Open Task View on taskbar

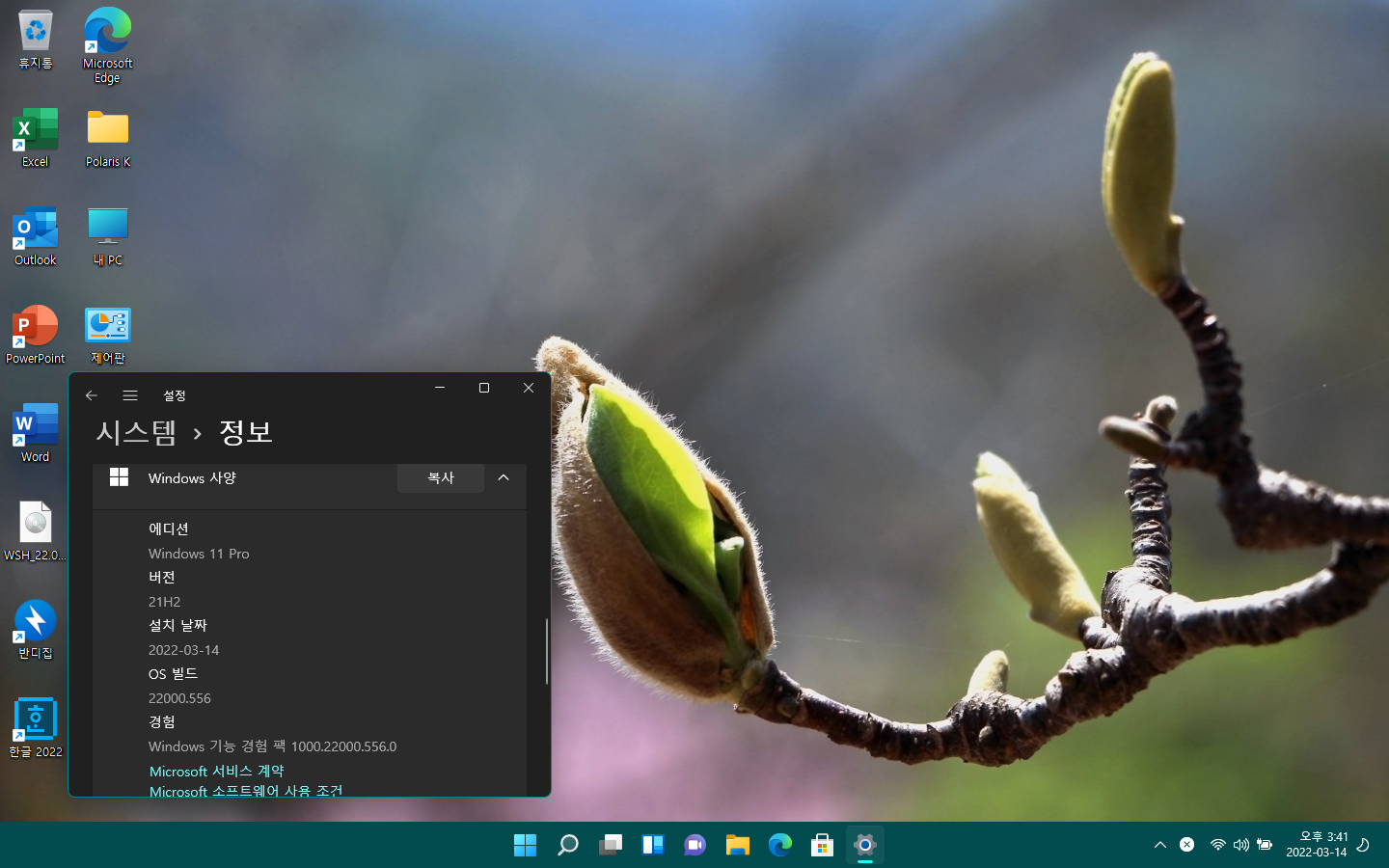click(x=611, y=845)
